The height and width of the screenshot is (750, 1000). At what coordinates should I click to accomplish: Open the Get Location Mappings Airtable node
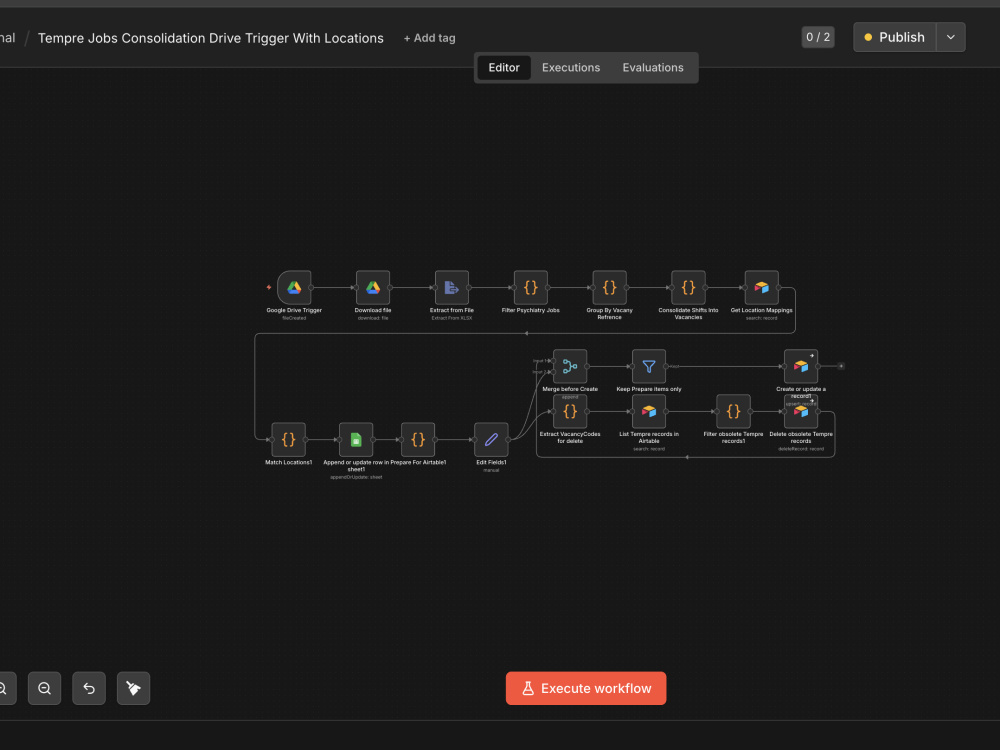761,288
